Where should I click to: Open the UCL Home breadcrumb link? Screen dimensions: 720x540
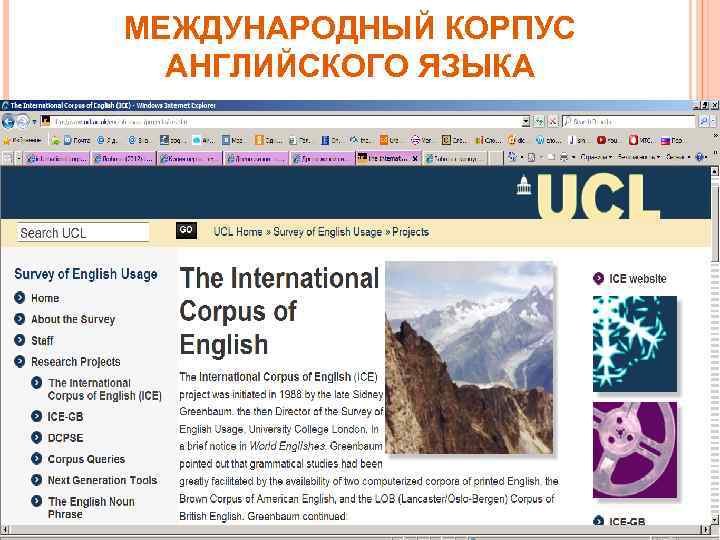click(238, 232)
